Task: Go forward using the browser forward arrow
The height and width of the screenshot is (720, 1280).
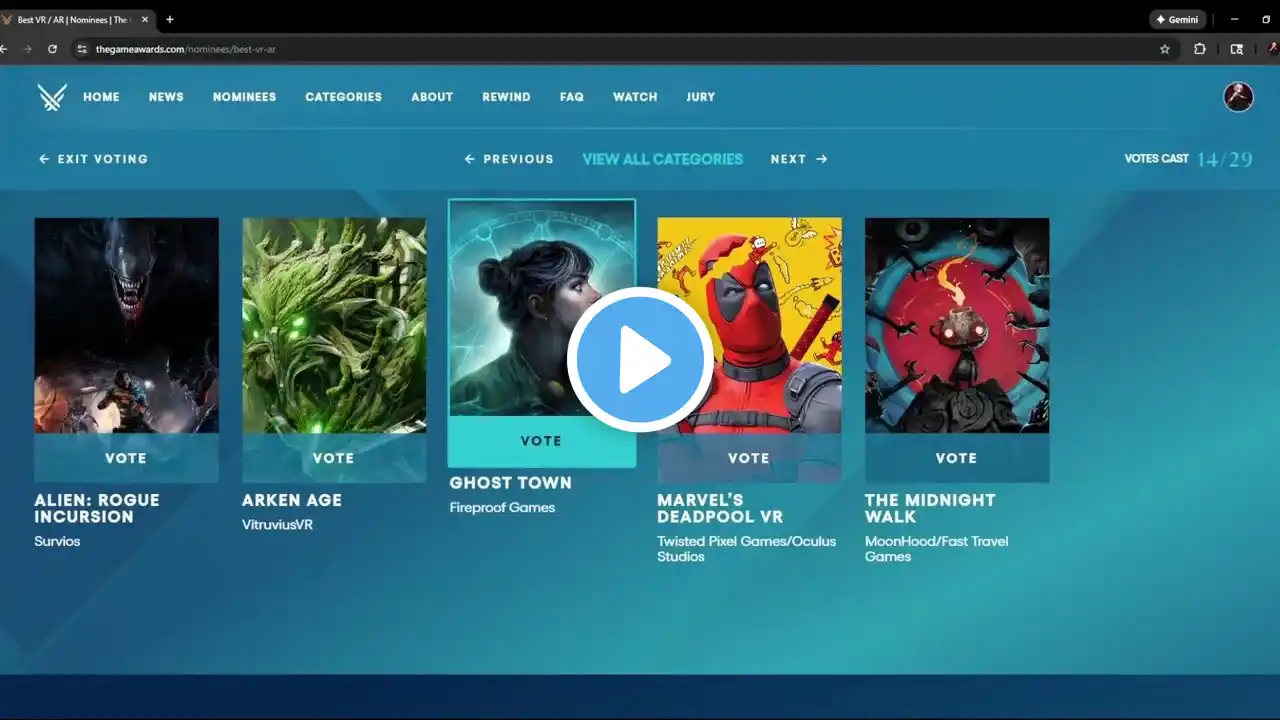Action: [x=28, y=49]
